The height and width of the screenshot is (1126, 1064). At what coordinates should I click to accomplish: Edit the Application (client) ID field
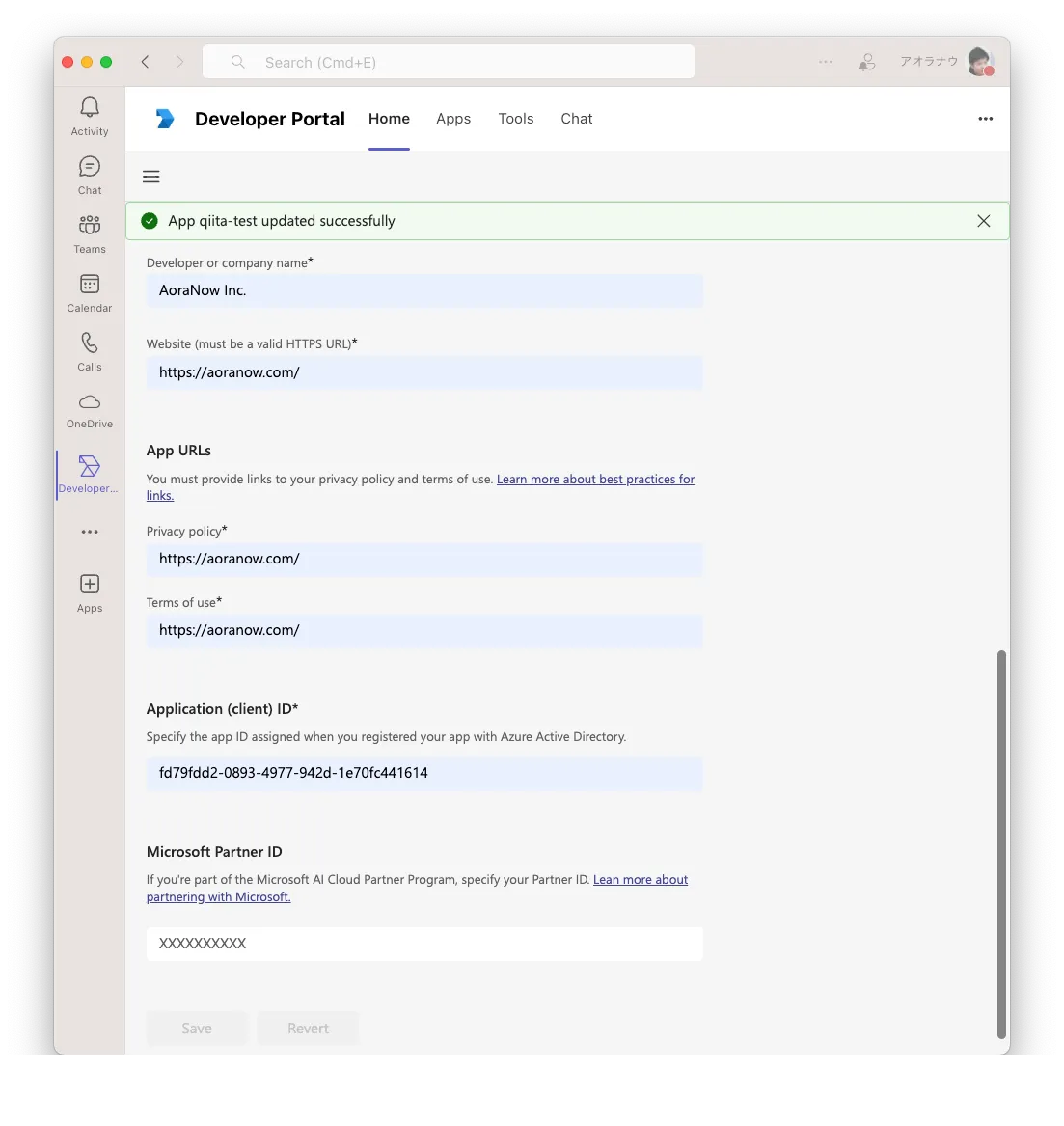tap(425, 774)
